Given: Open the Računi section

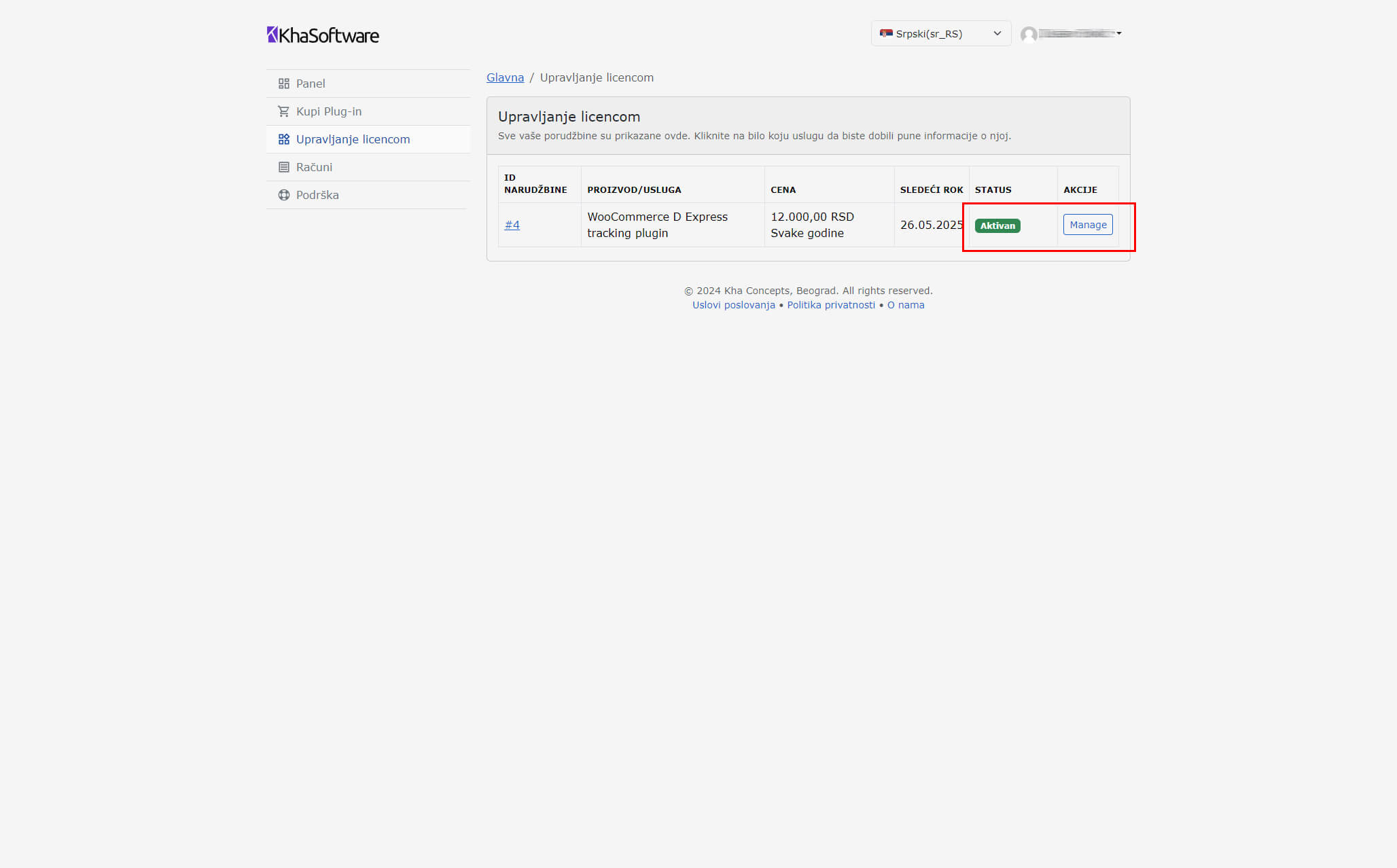Looking at the screenshot, I should [x=368, y=167].
